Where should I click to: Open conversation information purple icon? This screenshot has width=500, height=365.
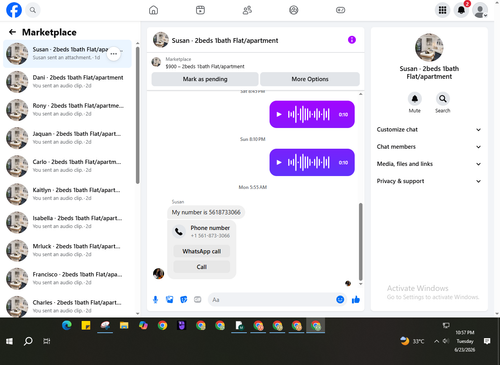(352, 40)
